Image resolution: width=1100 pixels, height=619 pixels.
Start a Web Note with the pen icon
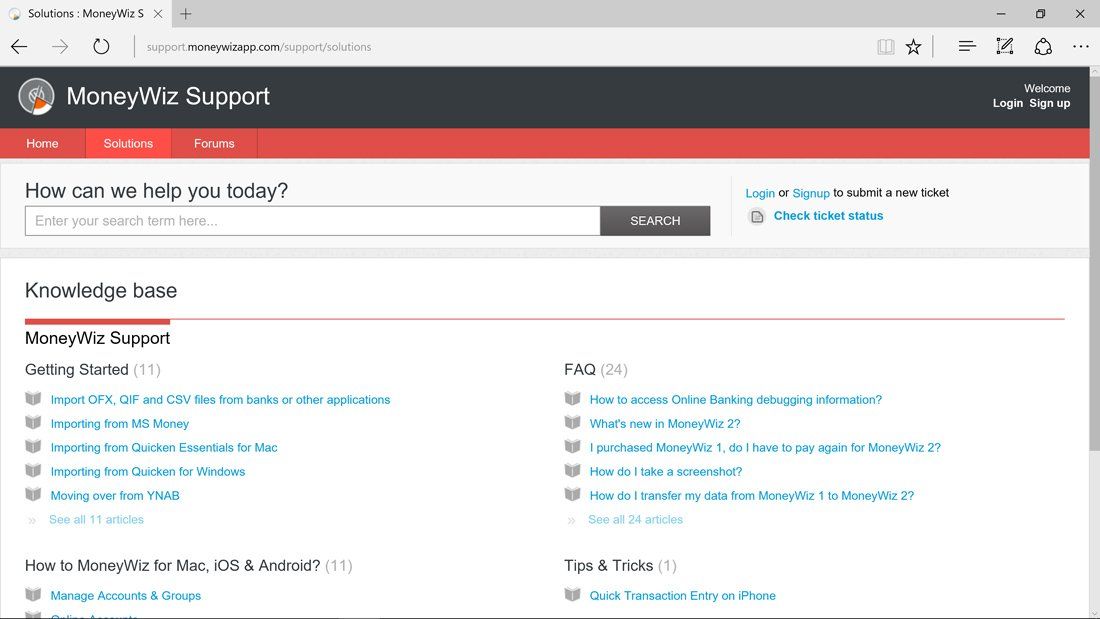[1004, 46]
